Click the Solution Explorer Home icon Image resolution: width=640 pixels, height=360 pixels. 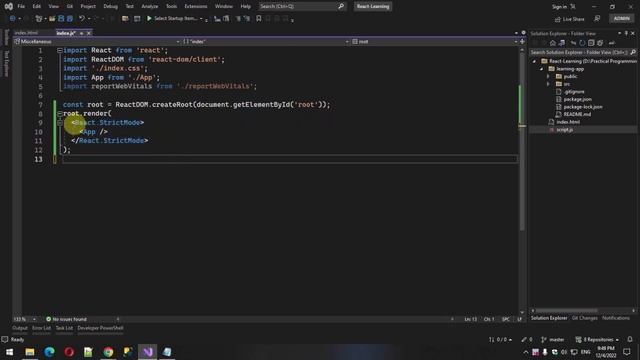coord(553,43)
